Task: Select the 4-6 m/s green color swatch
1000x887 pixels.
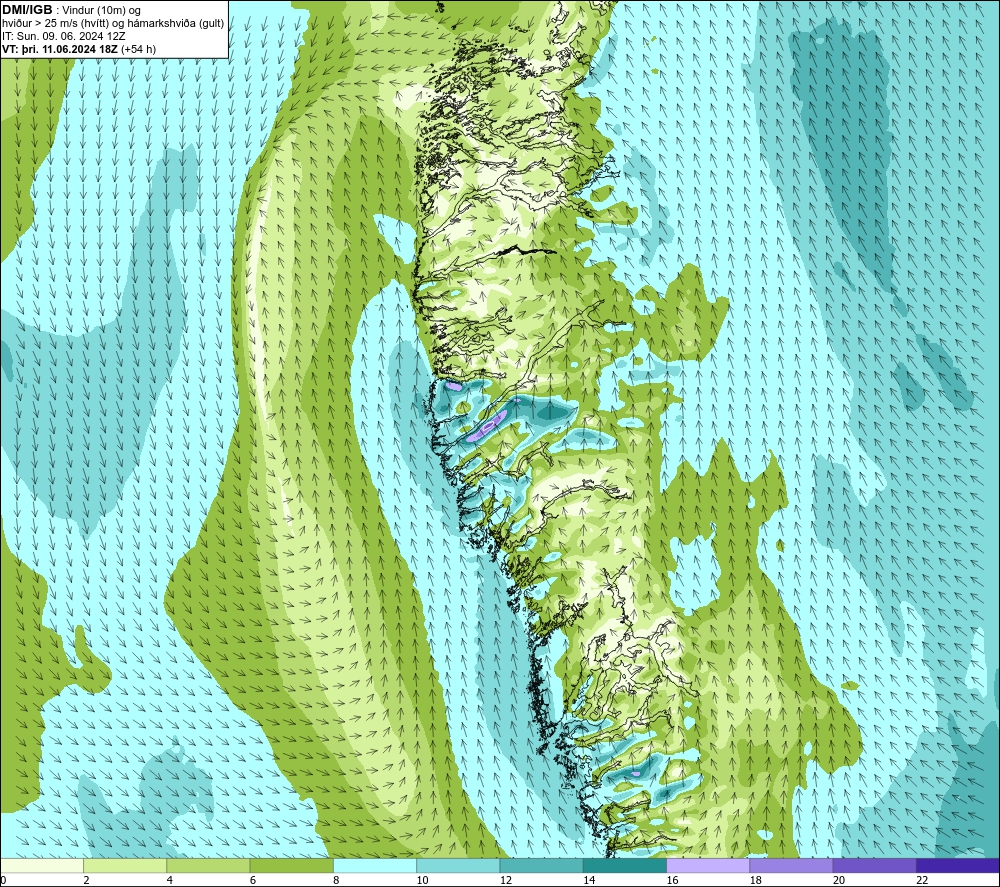Action: 209,865
